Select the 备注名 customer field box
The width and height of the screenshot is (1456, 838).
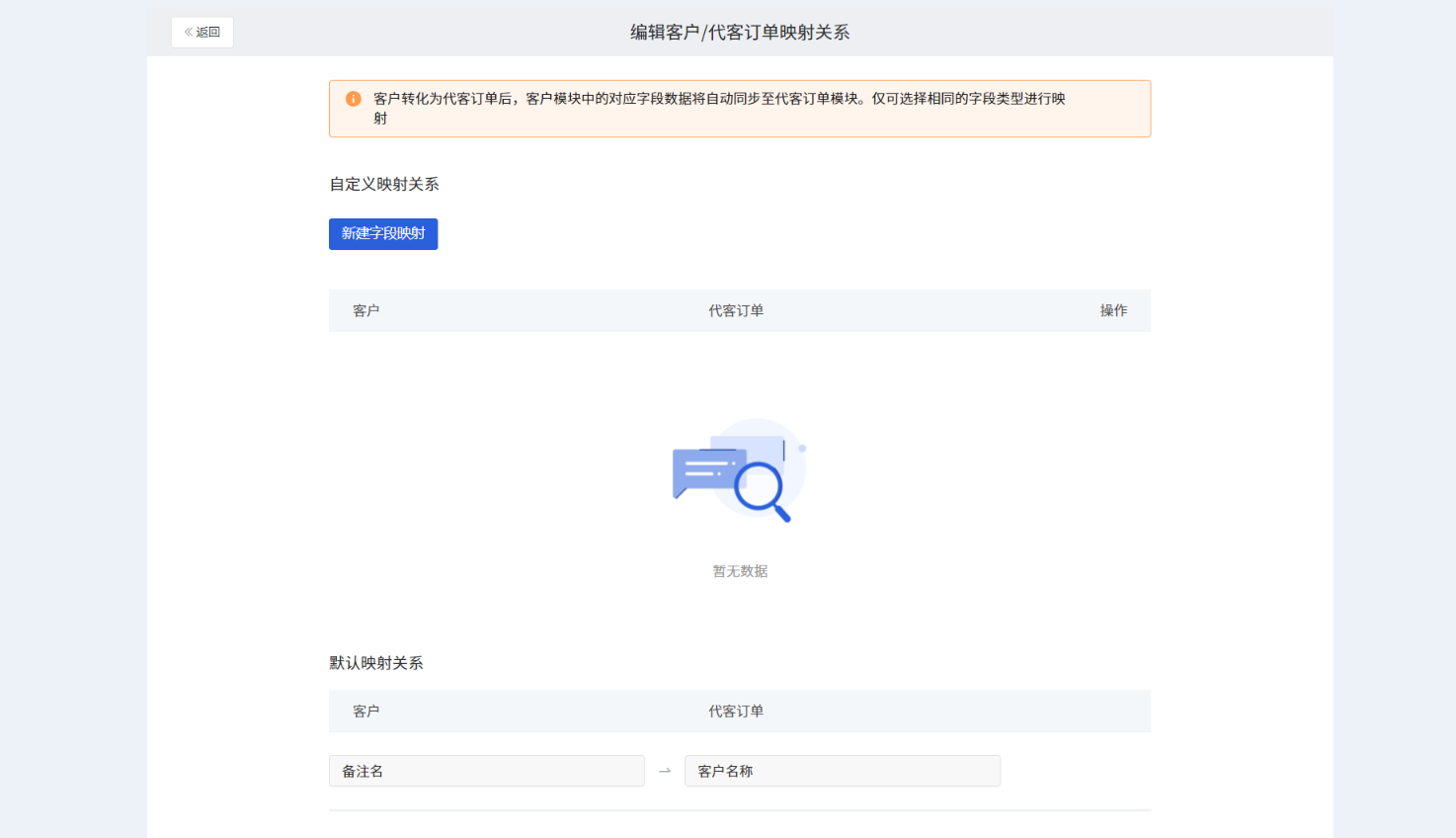[487, 771]
